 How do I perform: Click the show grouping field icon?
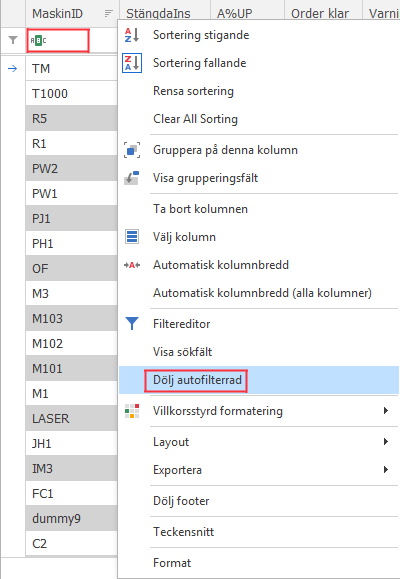click(132, 178)
